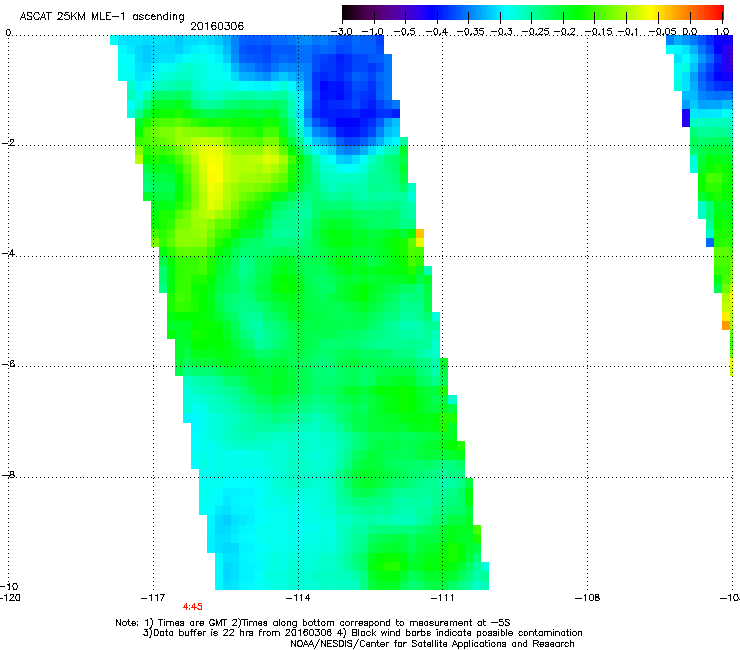
Task: Click the latitude axis label '-8'
Action: pos(8,474)
